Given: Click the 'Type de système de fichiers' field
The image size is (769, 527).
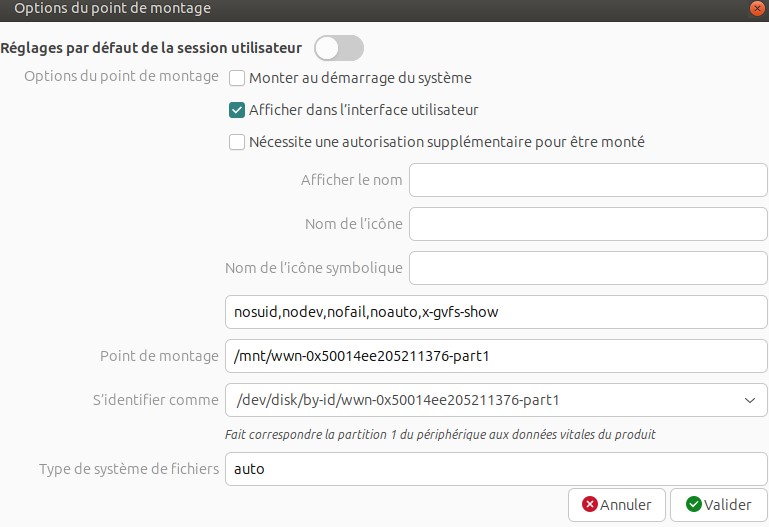Looking at the screenshot, I should tap(496, 469).
